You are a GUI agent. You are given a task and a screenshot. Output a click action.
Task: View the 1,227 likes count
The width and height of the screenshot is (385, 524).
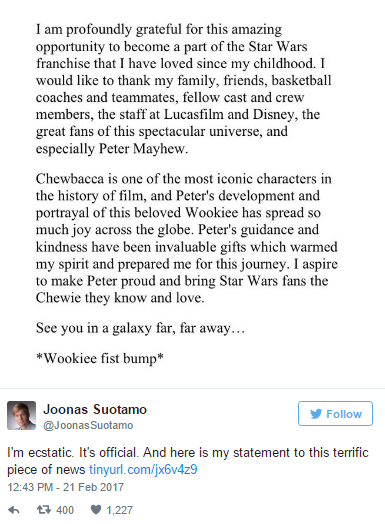120,510
